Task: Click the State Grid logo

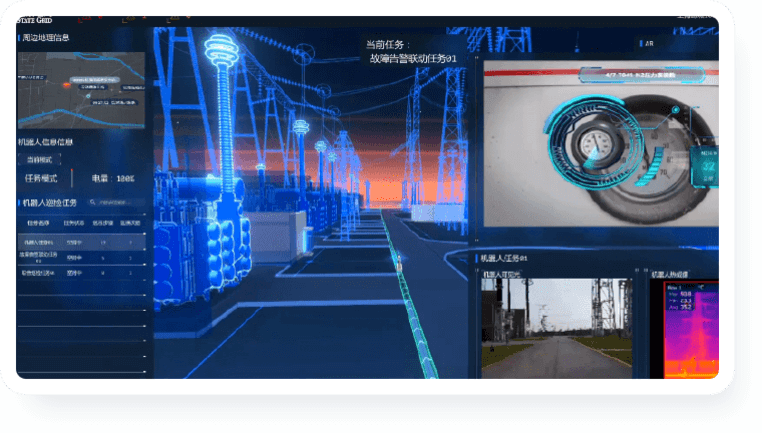Action: click(36, 20)
